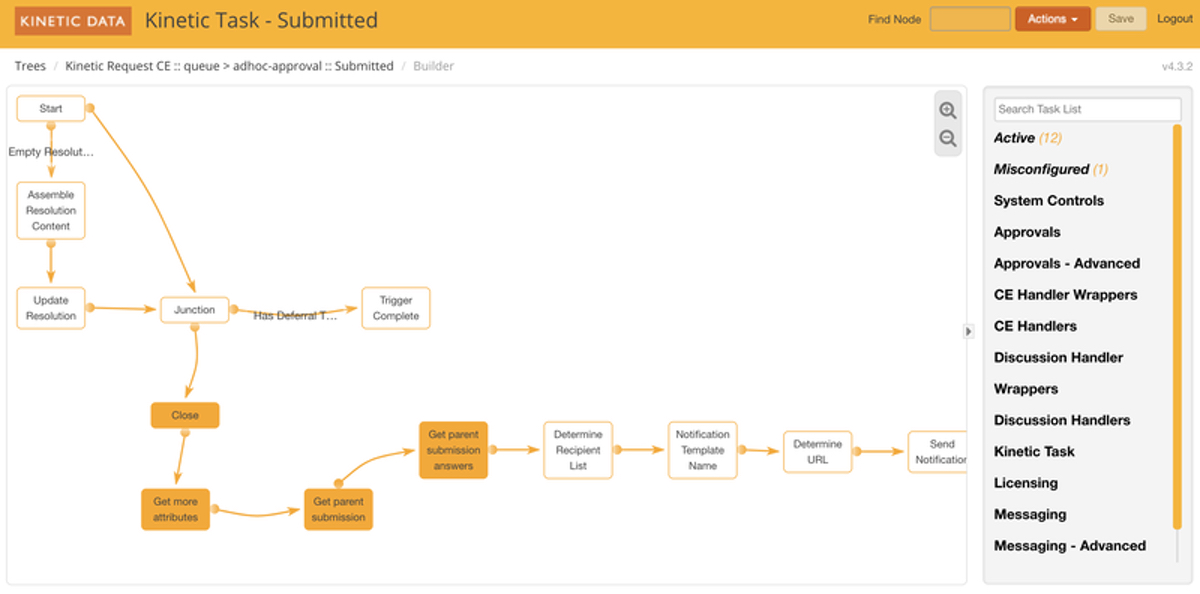This screenshot has height=594, width=1200.
Task: Click connector dot right of Notification Template Name
Action: tap(742, 450)
